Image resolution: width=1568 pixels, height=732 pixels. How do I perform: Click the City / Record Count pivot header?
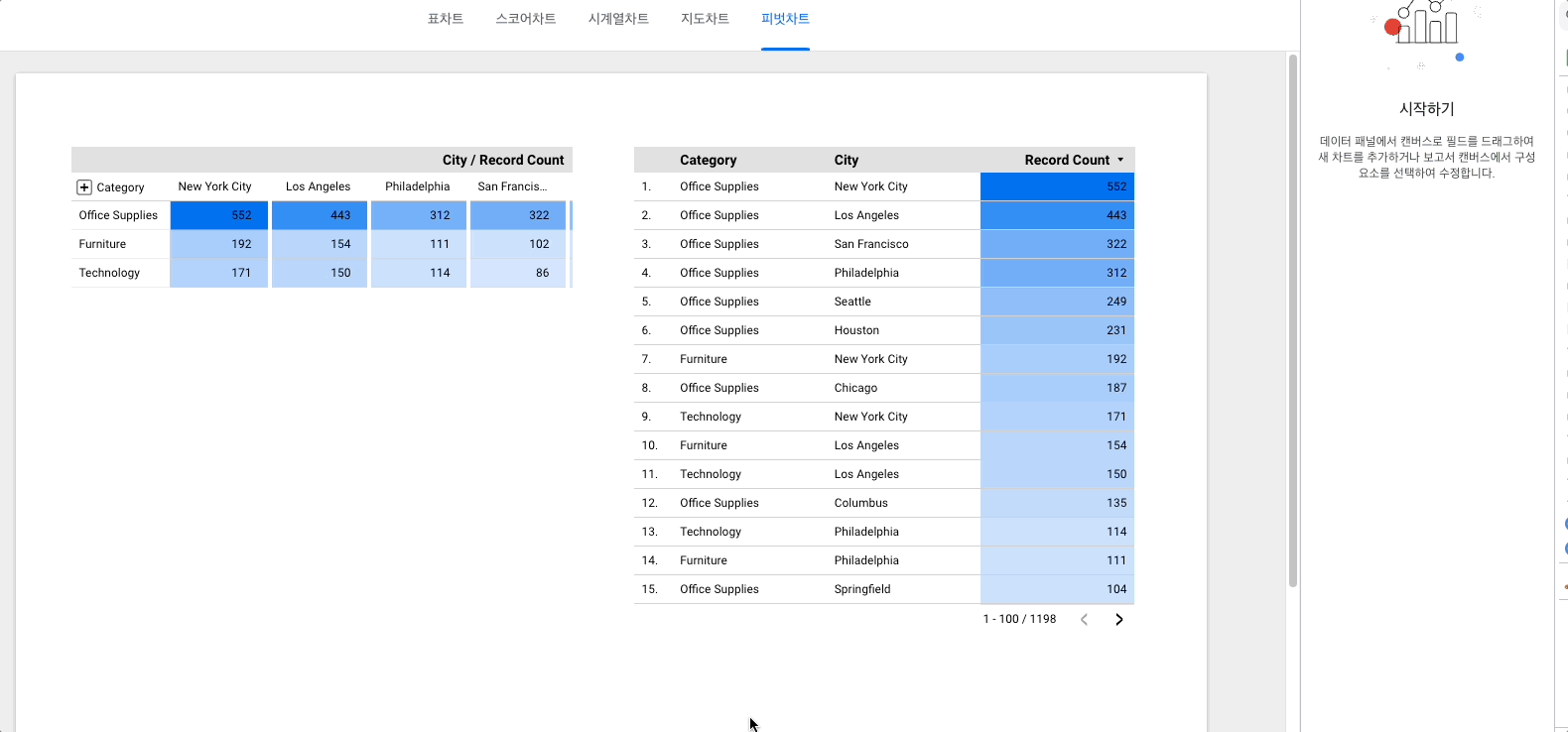click(503, 160)
